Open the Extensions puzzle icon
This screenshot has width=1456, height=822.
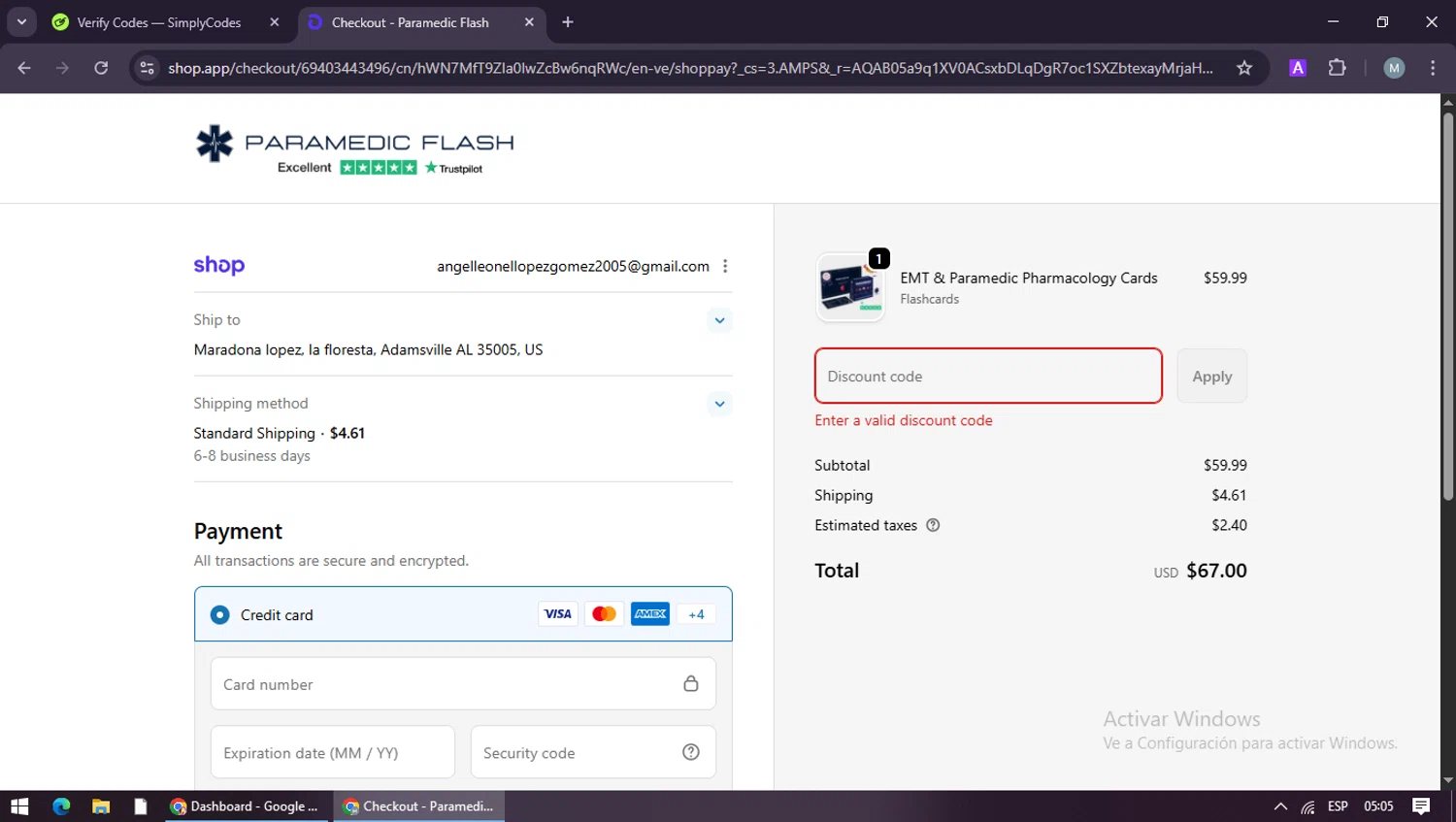[x=1338, y=68]
